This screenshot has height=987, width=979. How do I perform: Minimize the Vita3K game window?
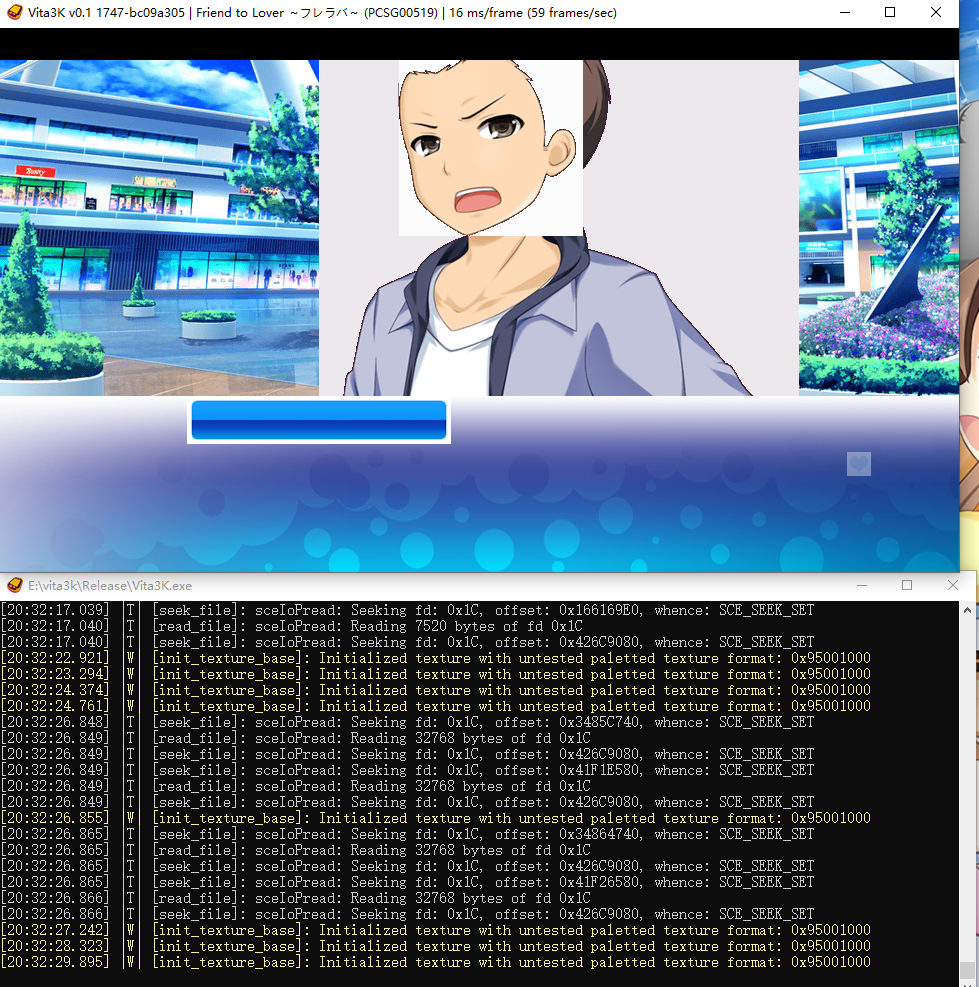pyautogui.click(x=845, y=13)
